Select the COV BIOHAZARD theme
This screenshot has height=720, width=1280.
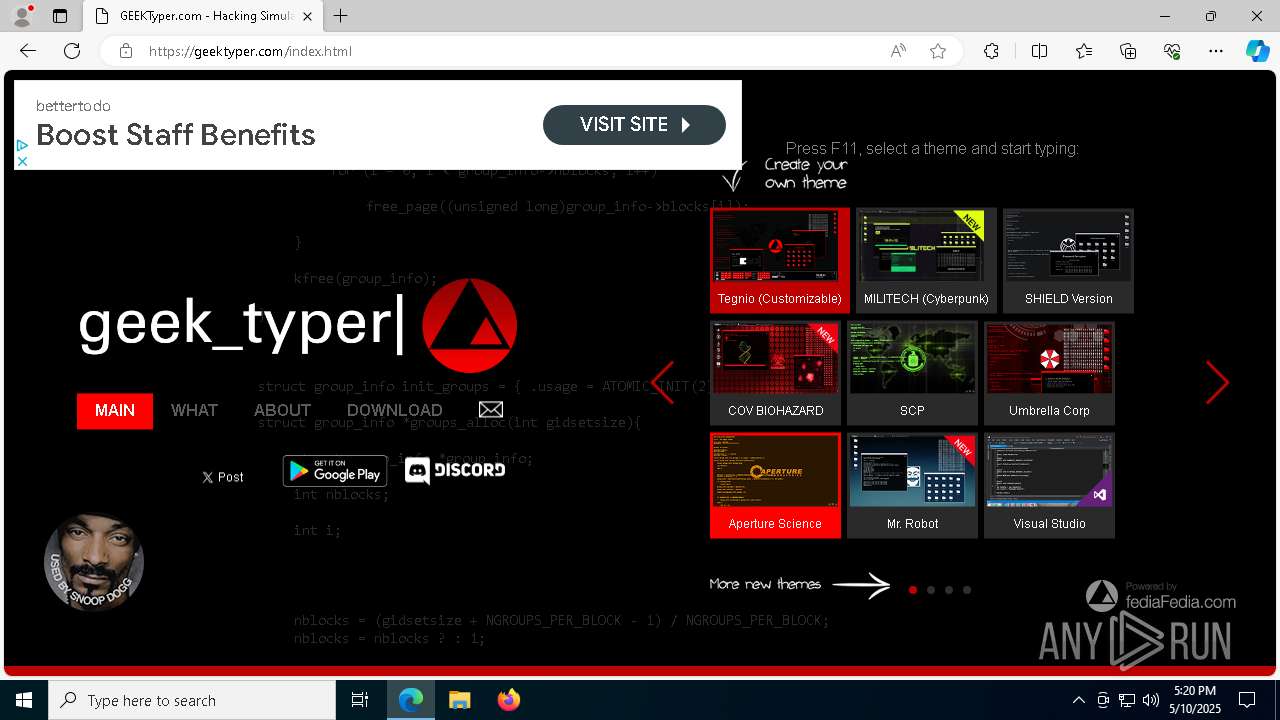(x=776, y=373)
